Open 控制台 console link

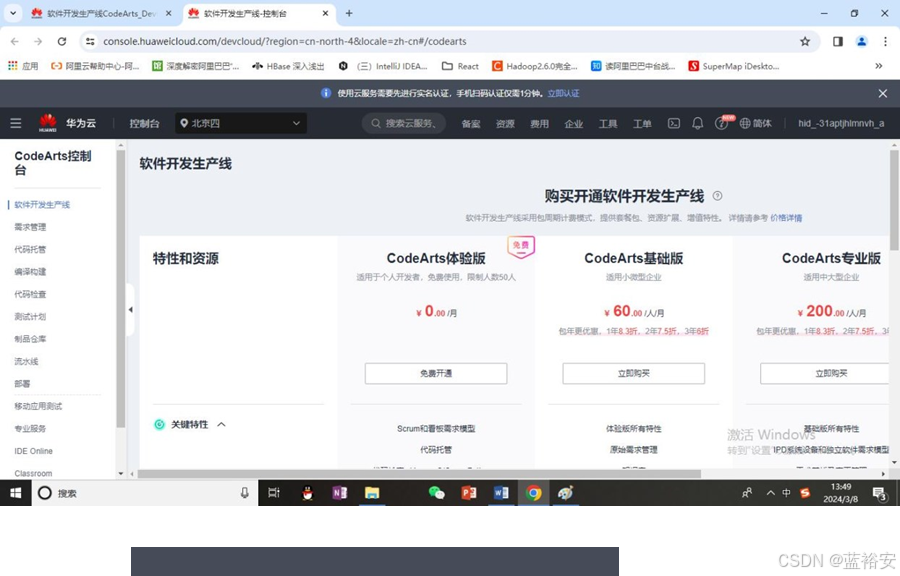pyautogui.click(x=144, y=123)
